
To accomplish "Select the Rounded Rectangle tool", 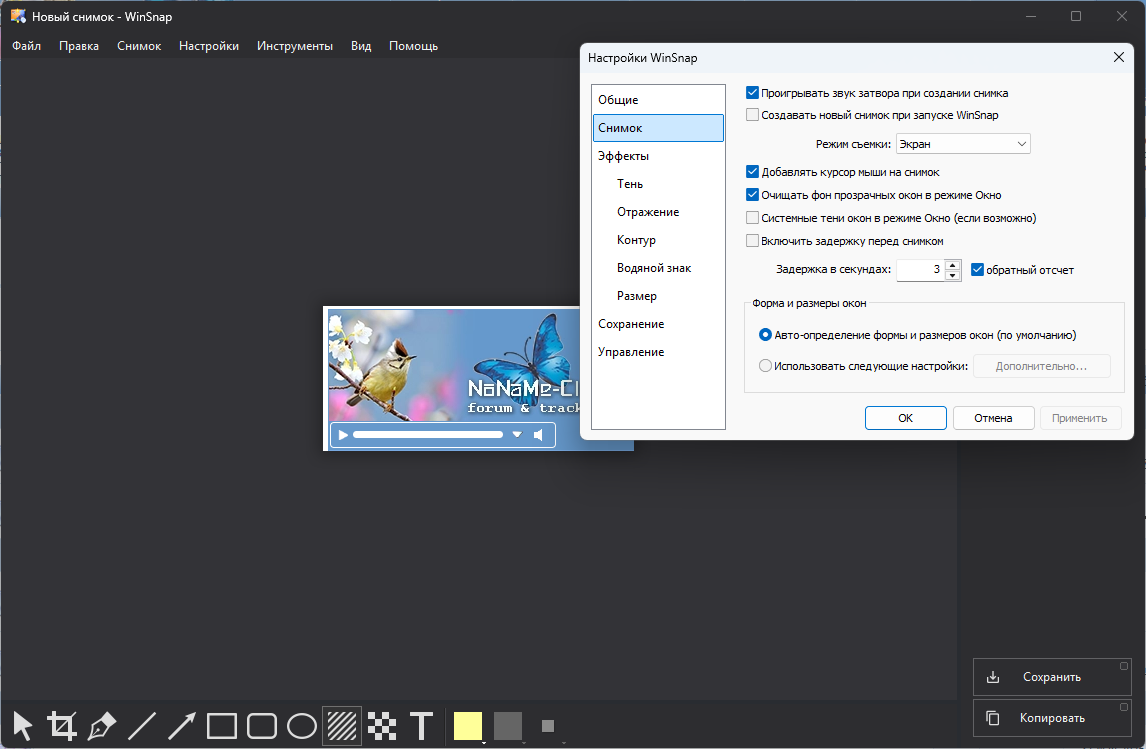I will tap(262, 725).
